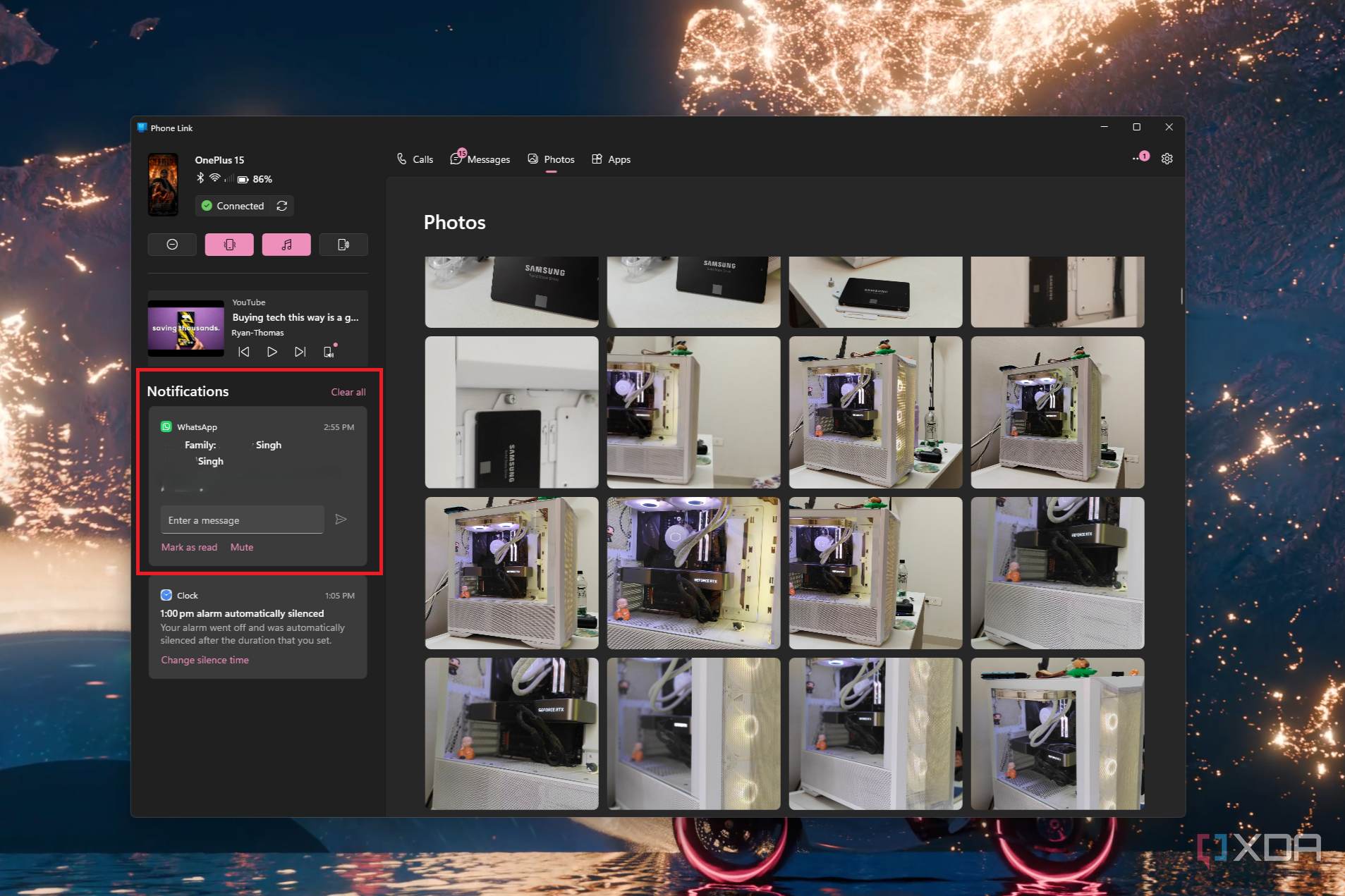Skip to previous track in YouTube player
1345x896 pixels.
(x=244, y=352)
